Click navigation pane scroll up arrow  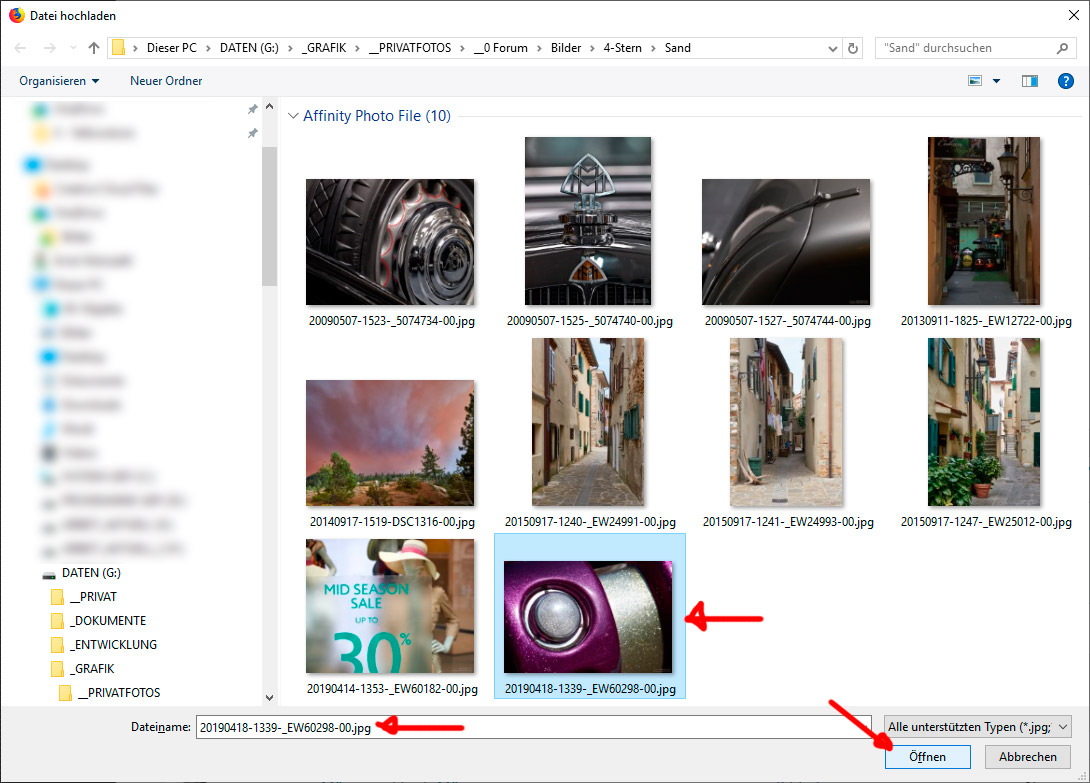click(x=270, y=107)
